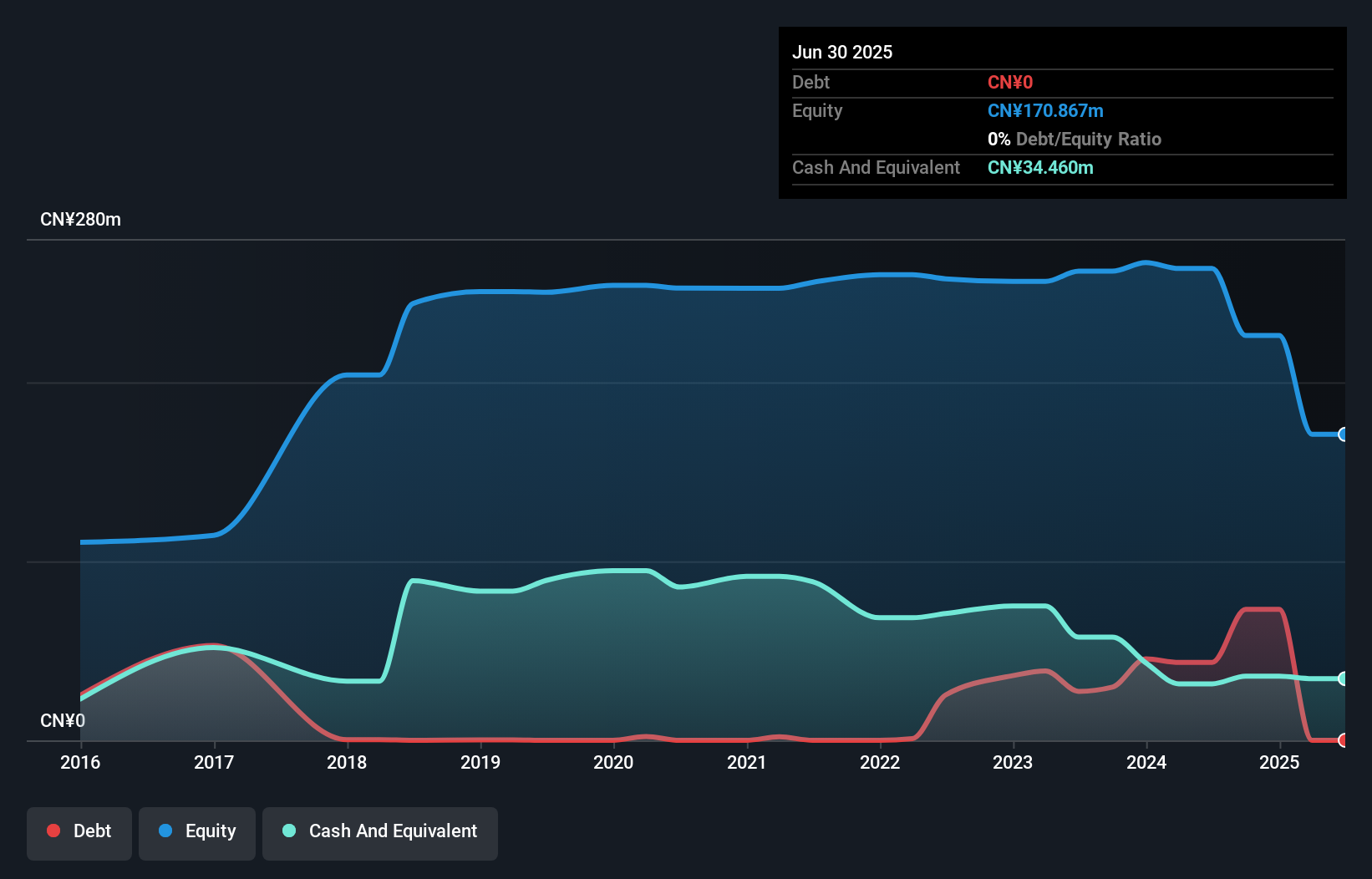
Task: Click the red Debt legend dot
Action: click(x=53, y=831)
